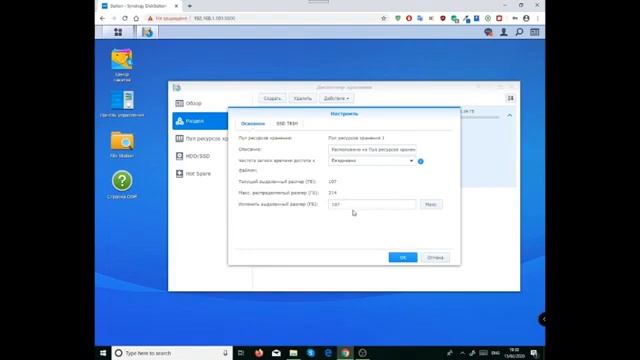Open the Mail app from taskbar

(x=276, y=353)
